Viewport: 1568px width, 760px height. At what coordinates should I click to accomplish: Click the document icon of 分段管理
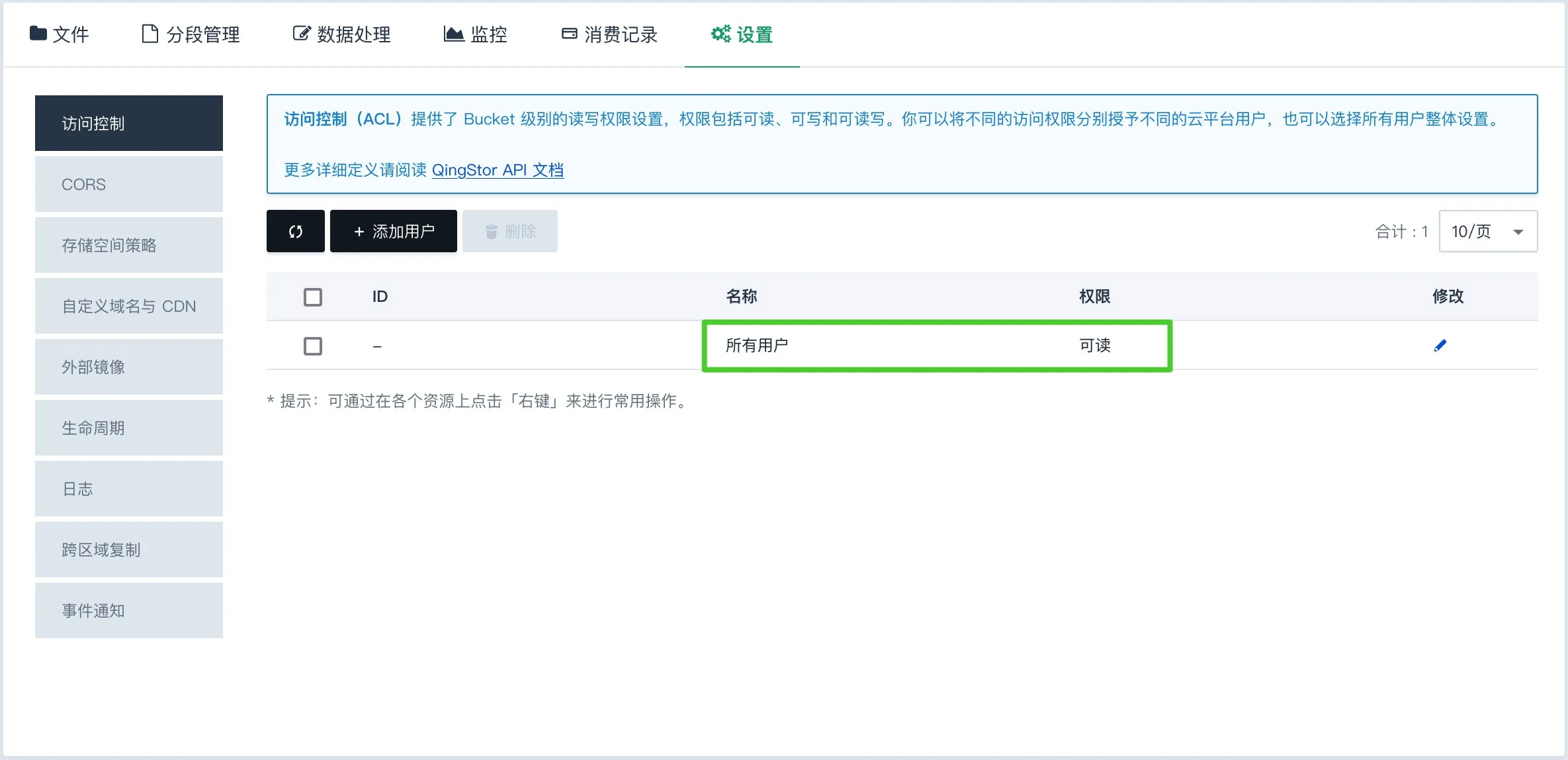(150, 34)
